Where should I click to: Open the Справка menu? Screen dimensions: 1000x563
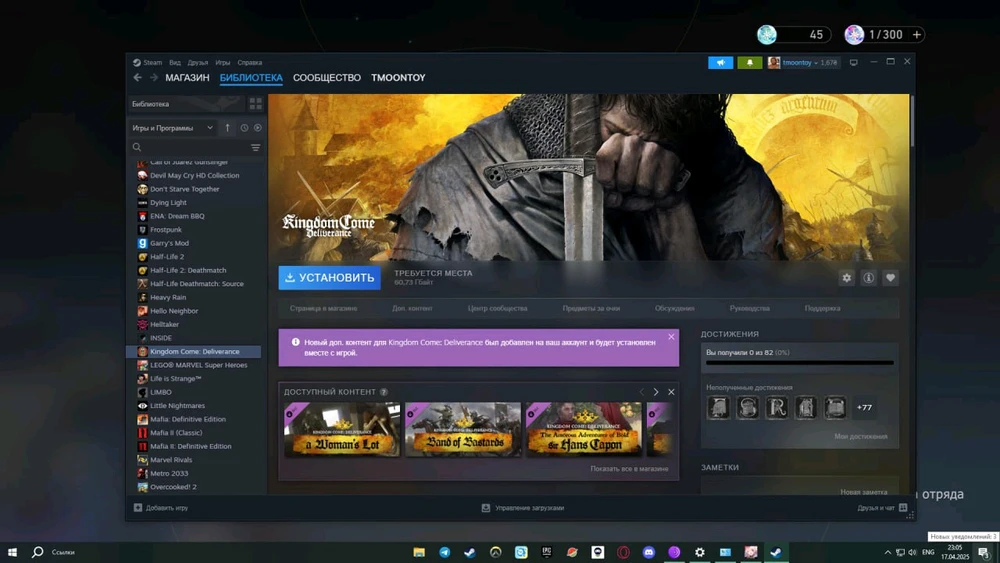coord(249,62)
